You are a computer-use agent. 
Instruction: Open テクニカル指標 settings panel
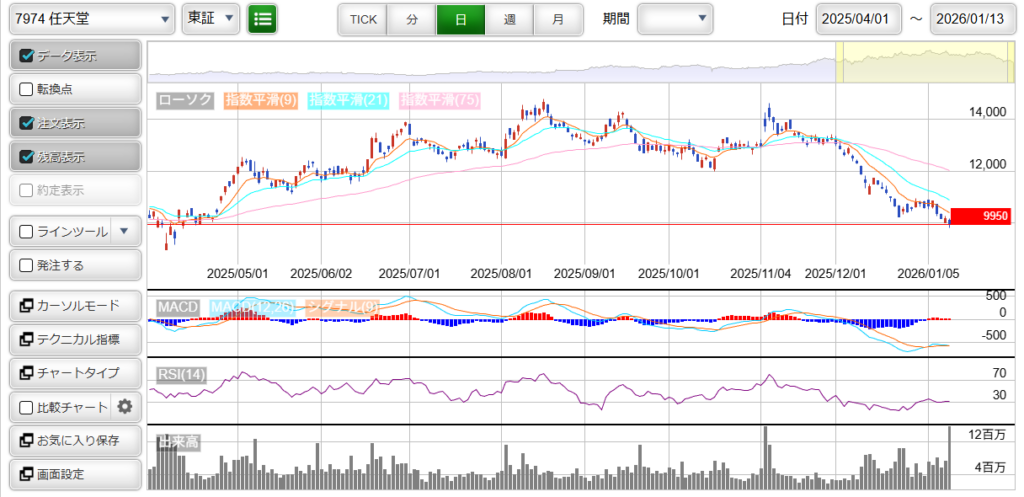coord(73,340)
